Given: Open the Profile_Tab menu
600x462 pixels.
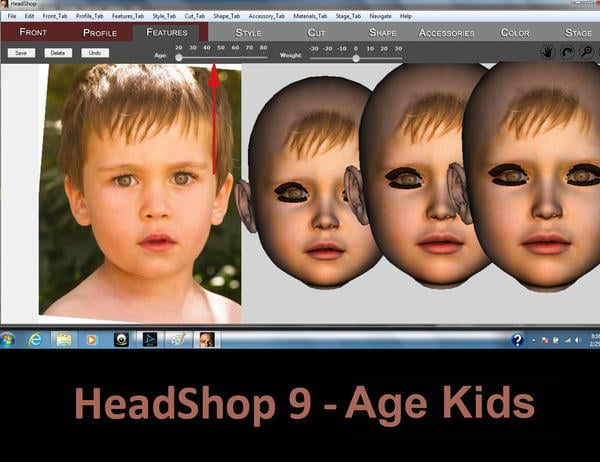Looking at the screenshot, I should pyautogui.click(x=90, y=16).
